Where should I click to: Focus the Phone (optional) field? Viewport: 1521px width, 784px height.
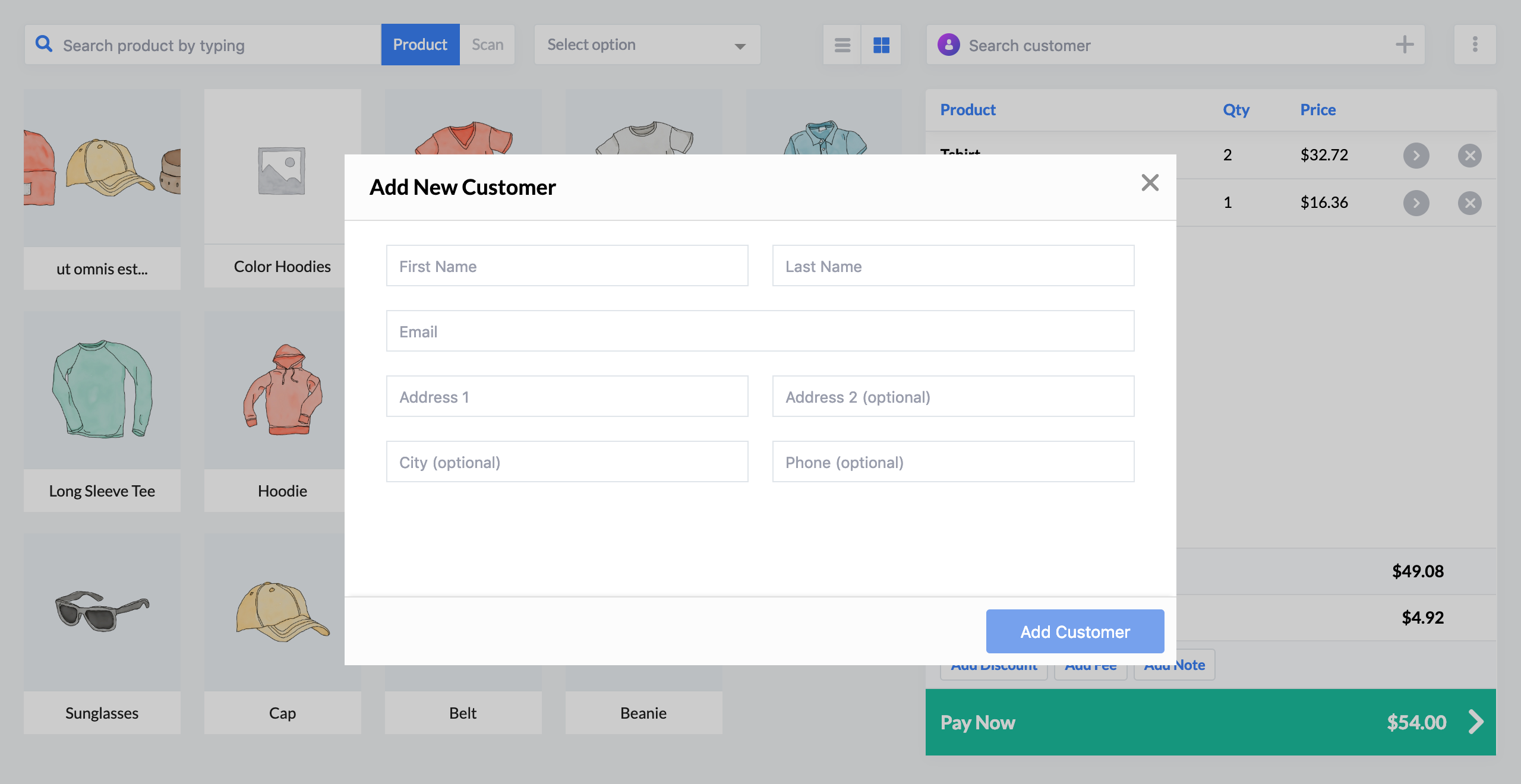(x=953, y=462)
